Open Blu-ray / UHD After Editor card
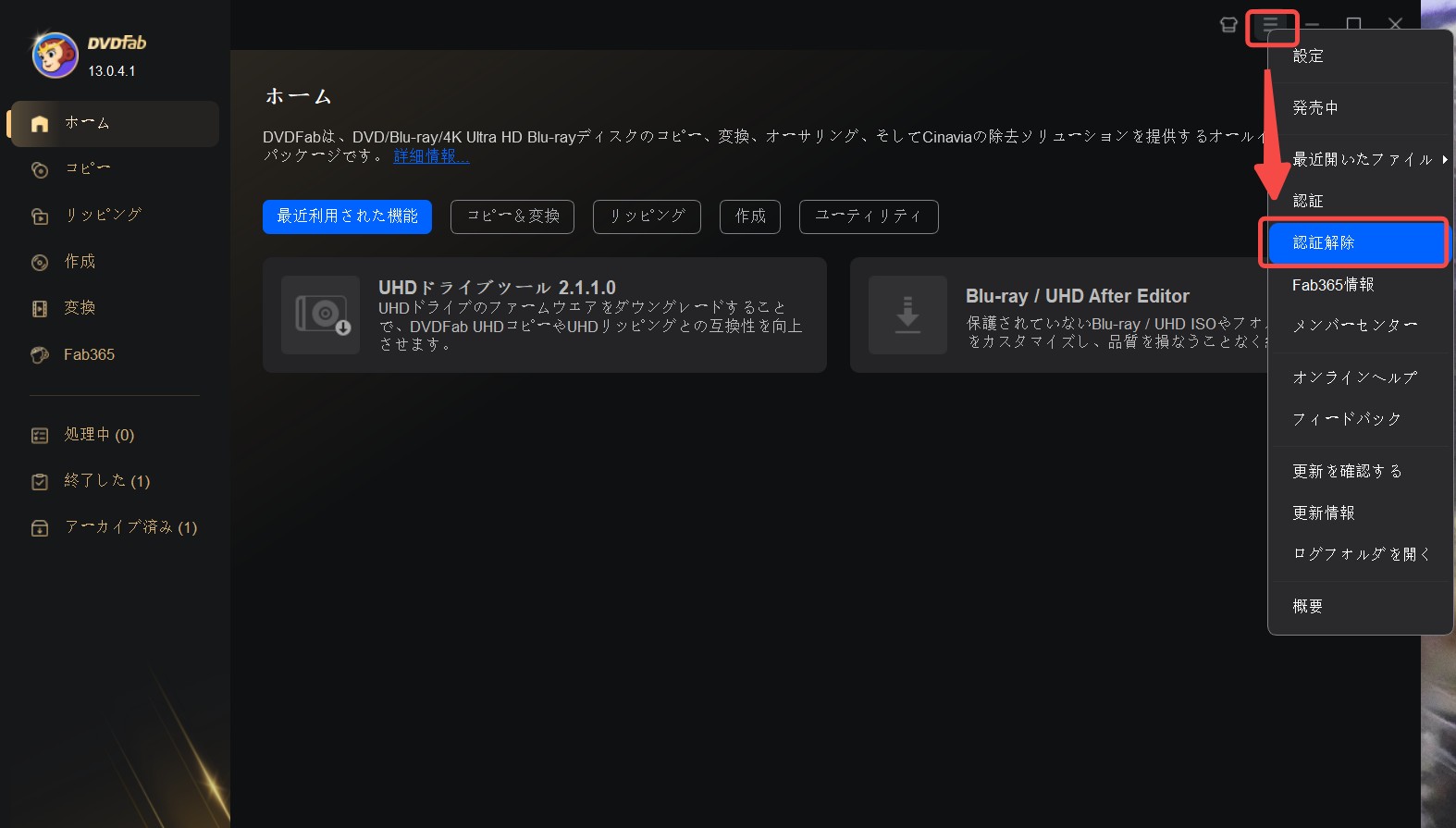The height and width of the screenshot is (828, 1456). (x=1058, y=315)
